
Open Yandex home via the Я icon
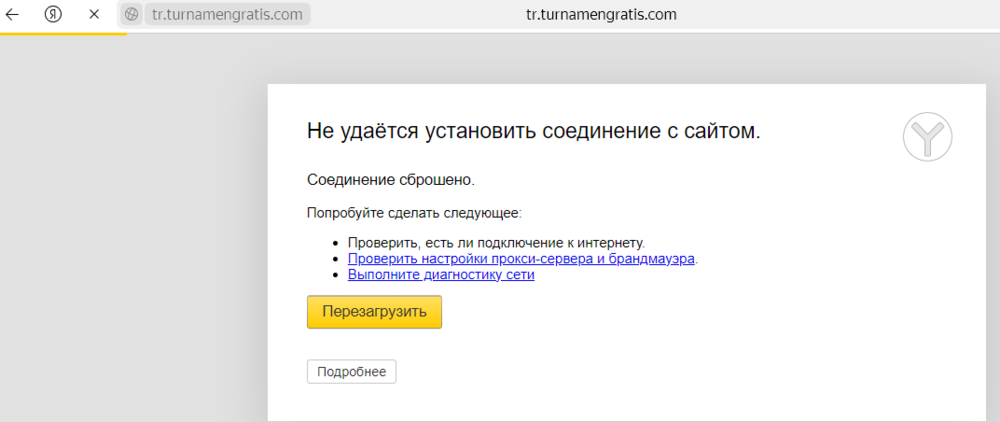[53, 14]
